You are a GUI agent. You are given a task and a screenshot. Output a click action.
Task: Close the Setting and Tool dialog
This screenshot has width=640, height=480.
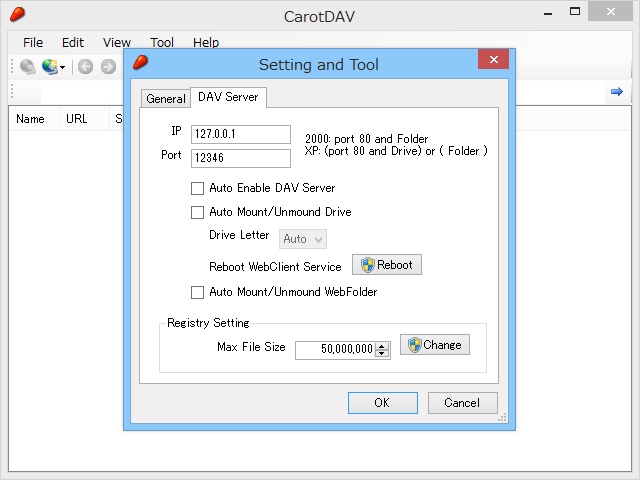click(493, 60)
